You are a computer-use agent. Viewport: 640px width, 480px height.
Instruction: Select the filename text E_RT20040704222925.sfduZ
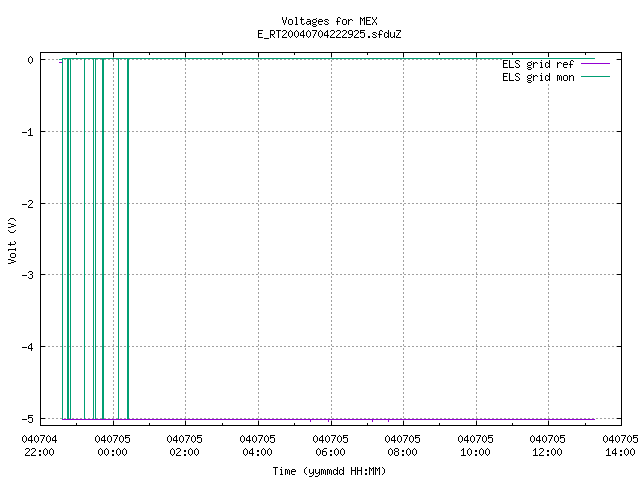pos(329,34)
